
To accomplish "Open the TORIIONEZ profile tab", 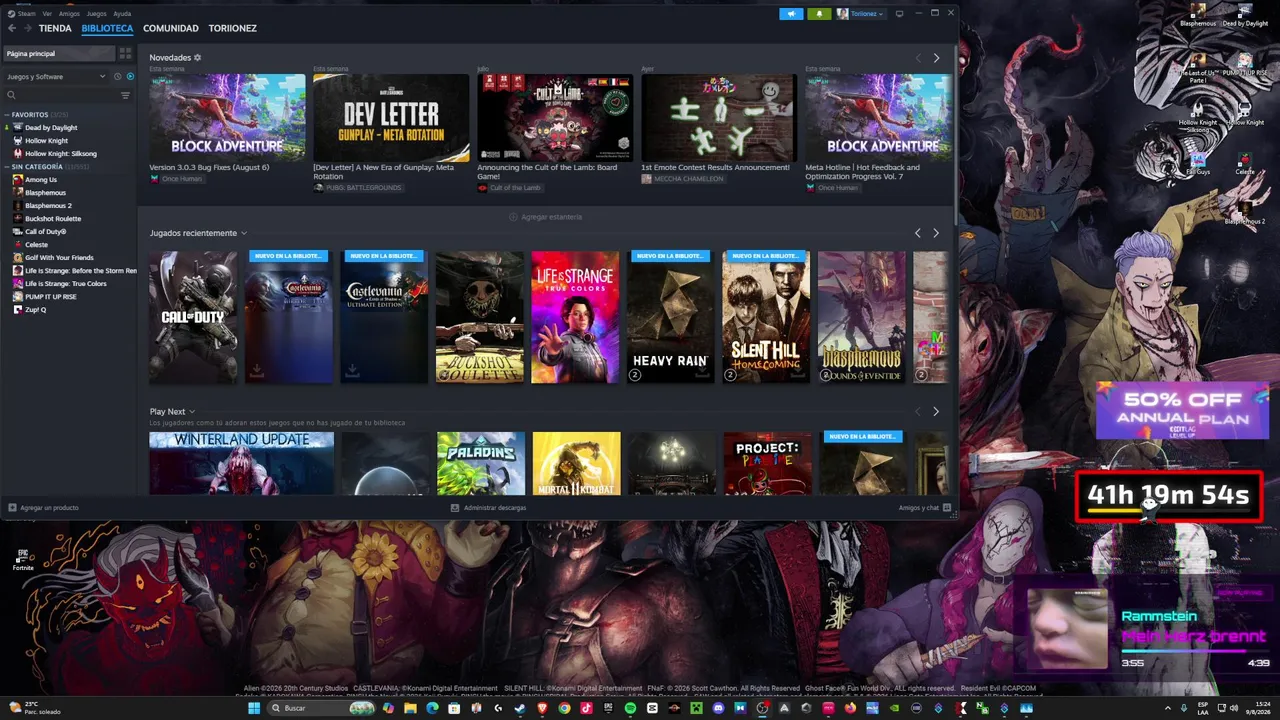I will point(233,29).
